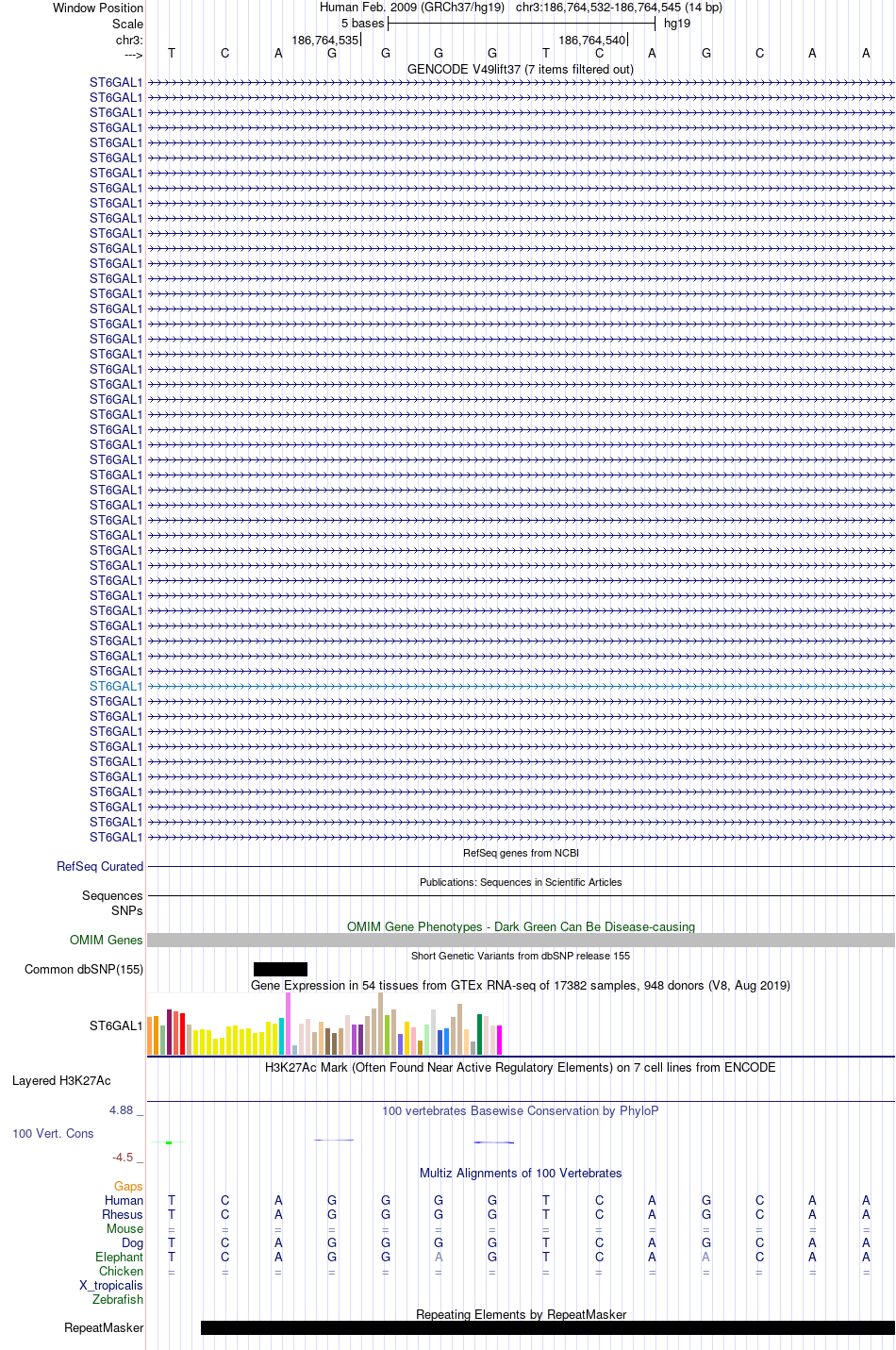
Task: Select the Elephant species label
Action: [119, 1257]
